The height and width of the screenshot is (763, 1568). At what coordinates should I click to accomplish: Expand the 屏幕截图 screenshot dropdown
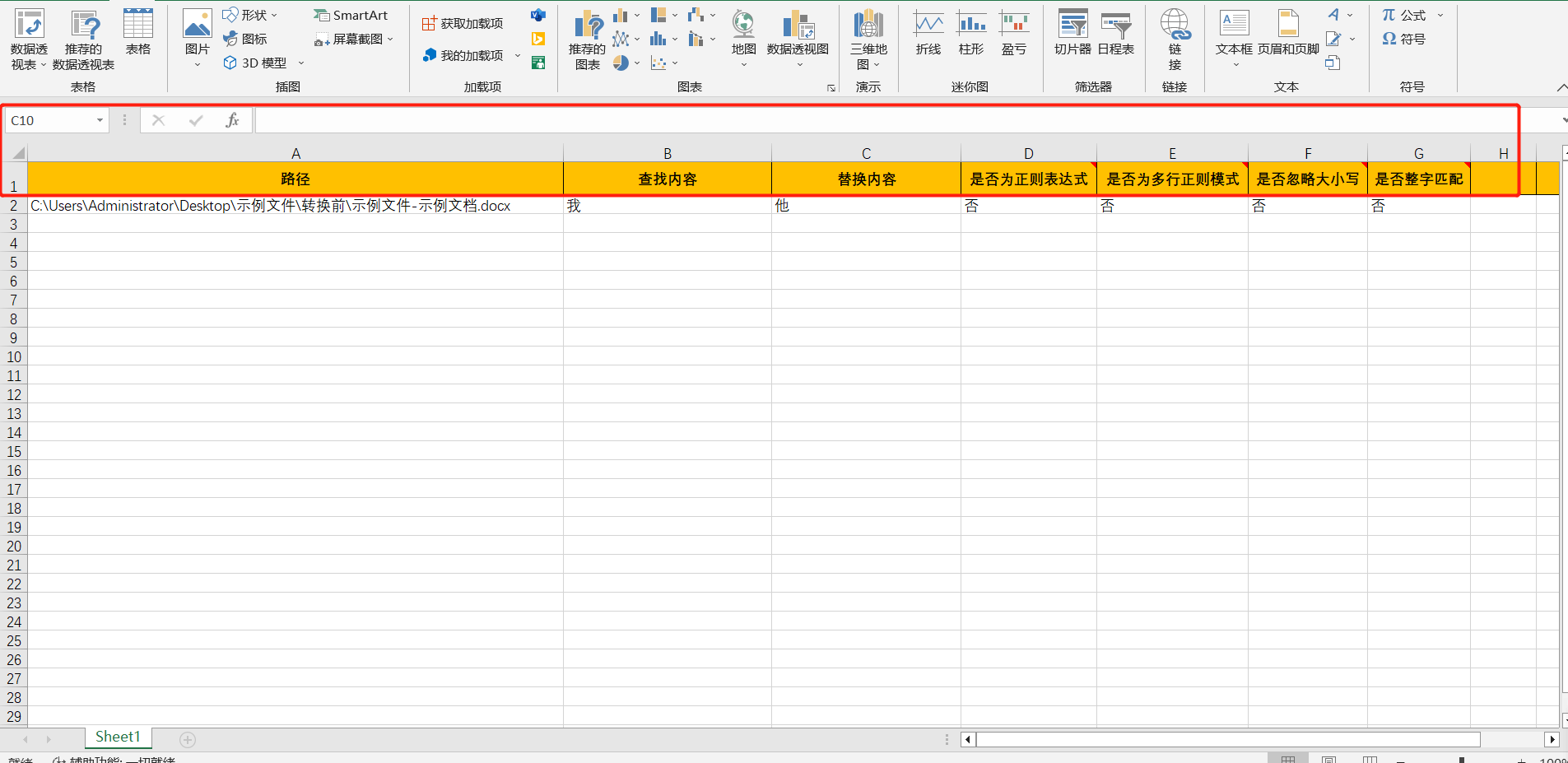[389, 39]
